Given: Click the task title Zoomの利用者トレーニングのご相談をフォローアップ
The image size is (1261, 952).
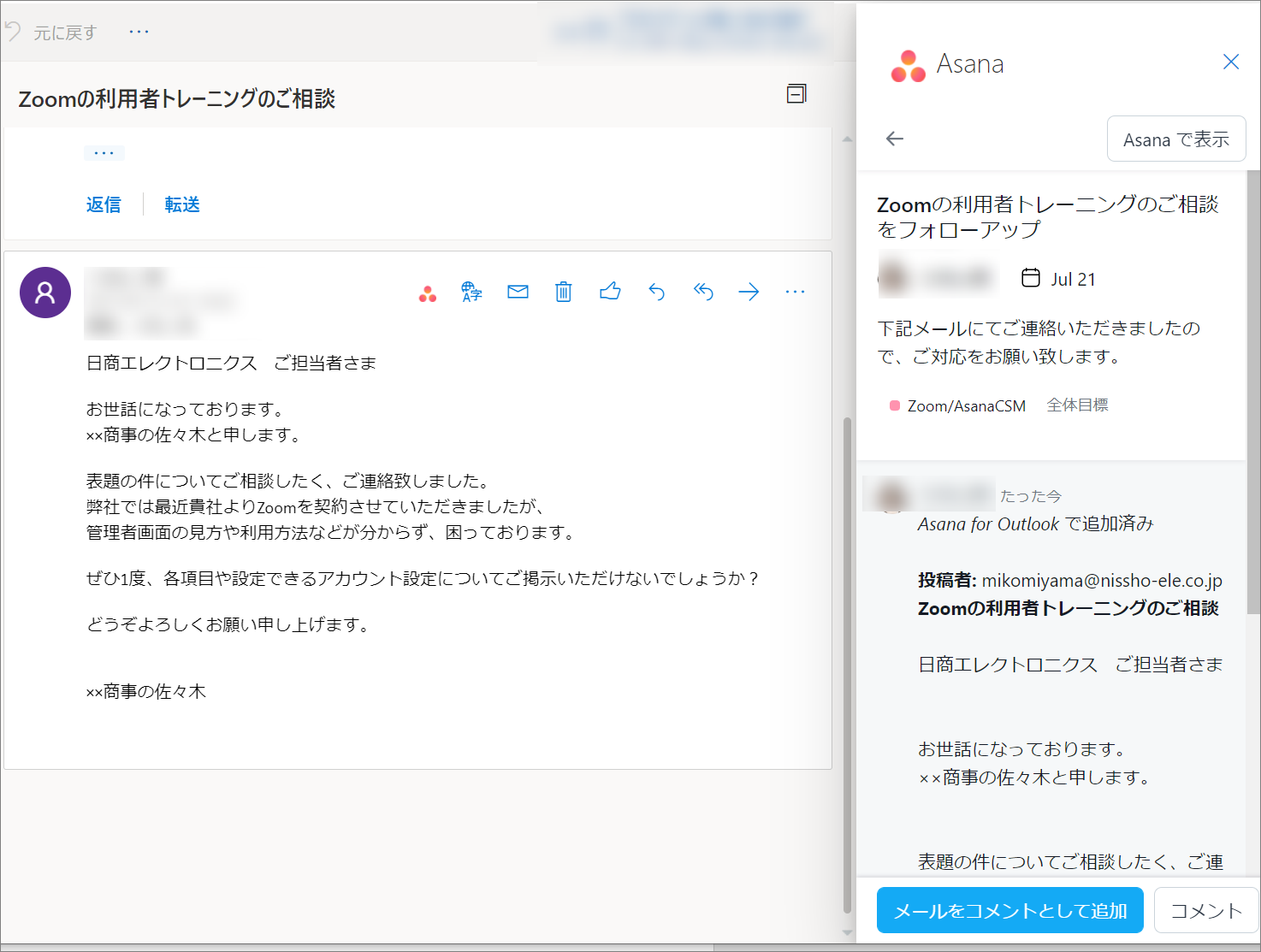Looking at the screenshot, I should tap(1048, 216).
